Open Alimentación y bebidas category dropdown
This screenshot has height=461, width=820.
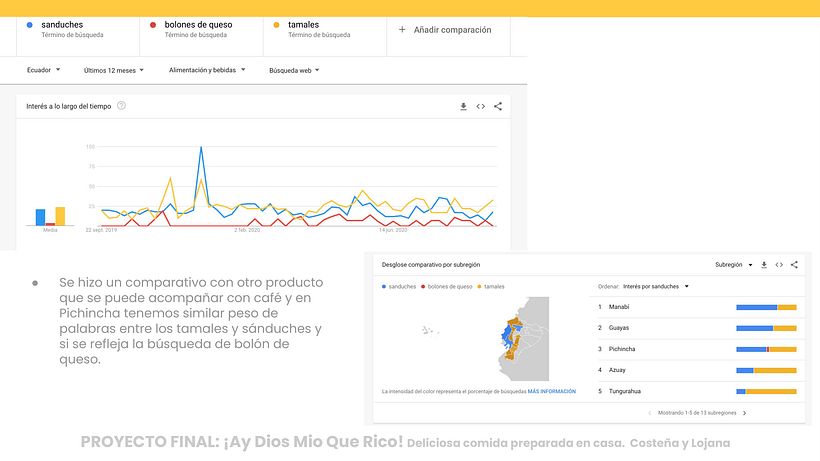(206, 70)
